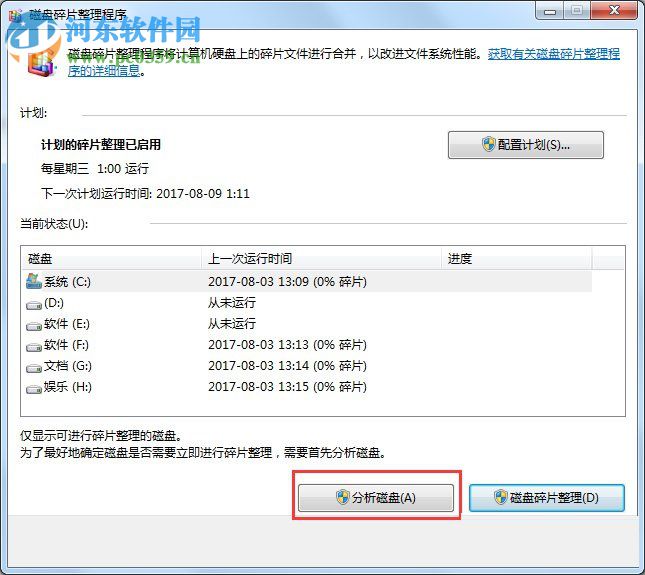Minimize the defragmenter window
645x575 pixels.
tap(550, 11)
